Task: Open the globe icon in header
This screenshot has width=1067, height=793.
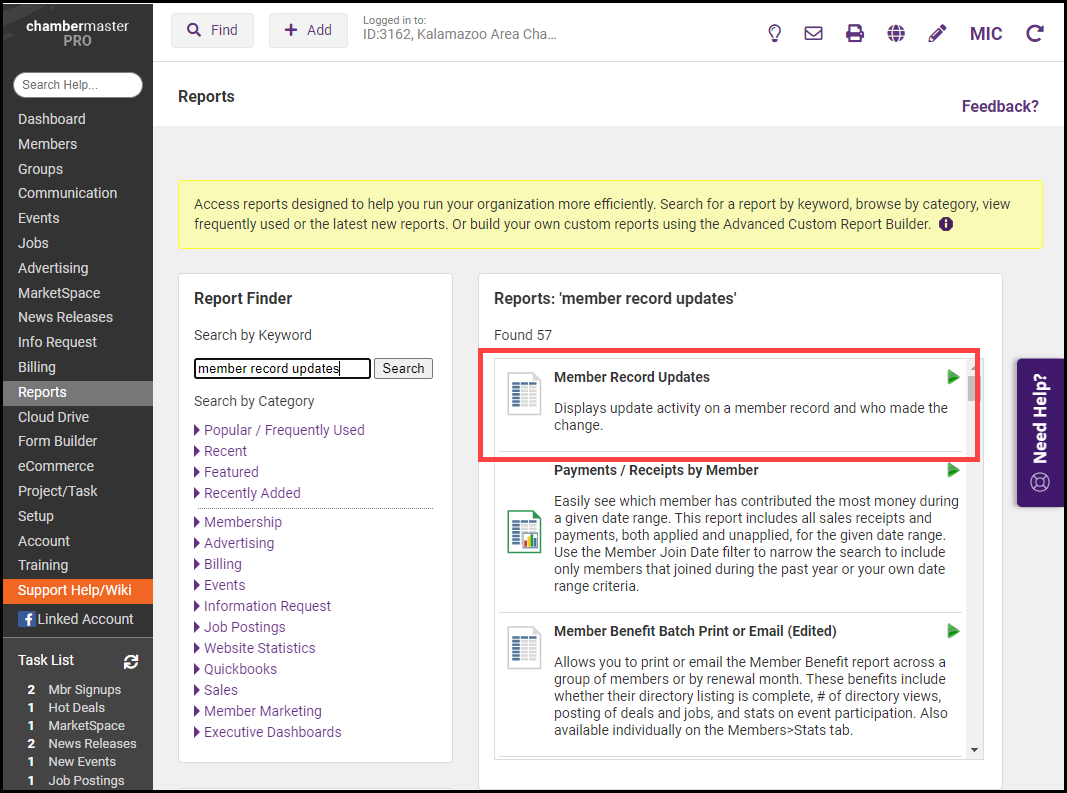Action: point(896,33)
